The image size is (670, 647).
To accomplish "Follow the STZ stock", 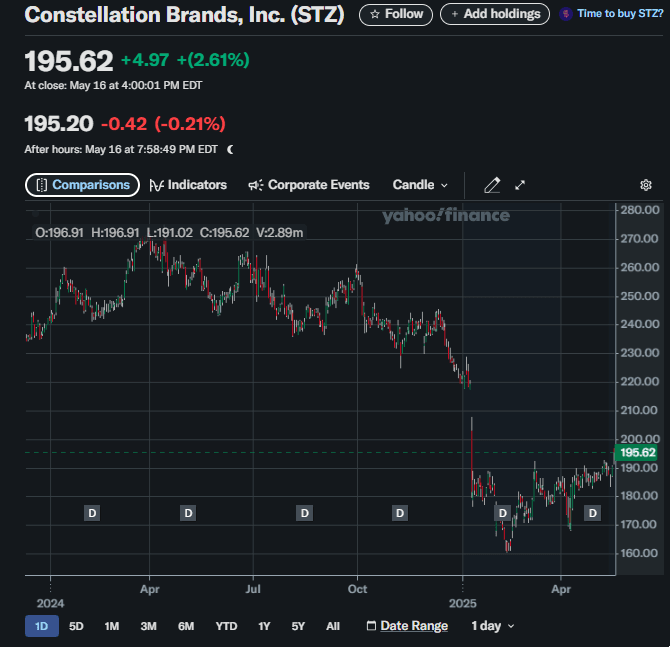I will (x=396, y=14).
